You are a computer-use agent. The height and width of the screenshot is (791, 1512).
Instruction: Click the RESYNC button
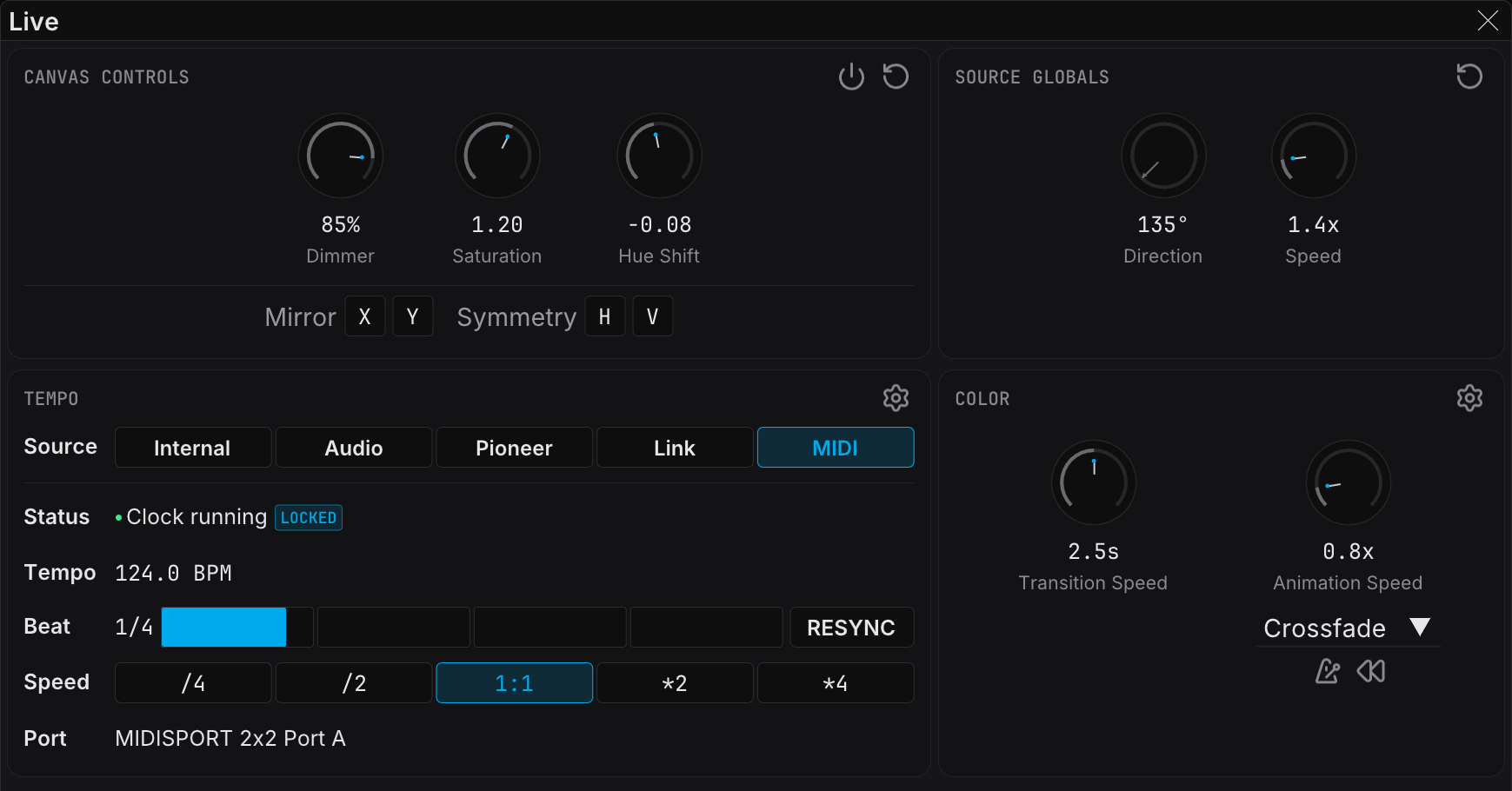[x=851, y=628]
